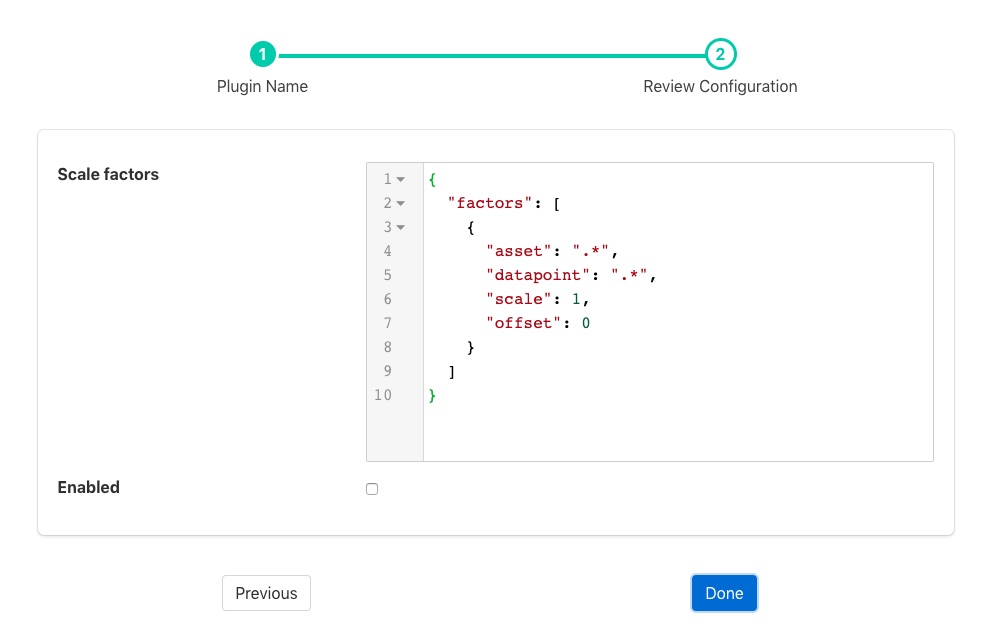Tick the Enabled checkbox
This screenshot has width=990, height=636.
pos(372,489)
